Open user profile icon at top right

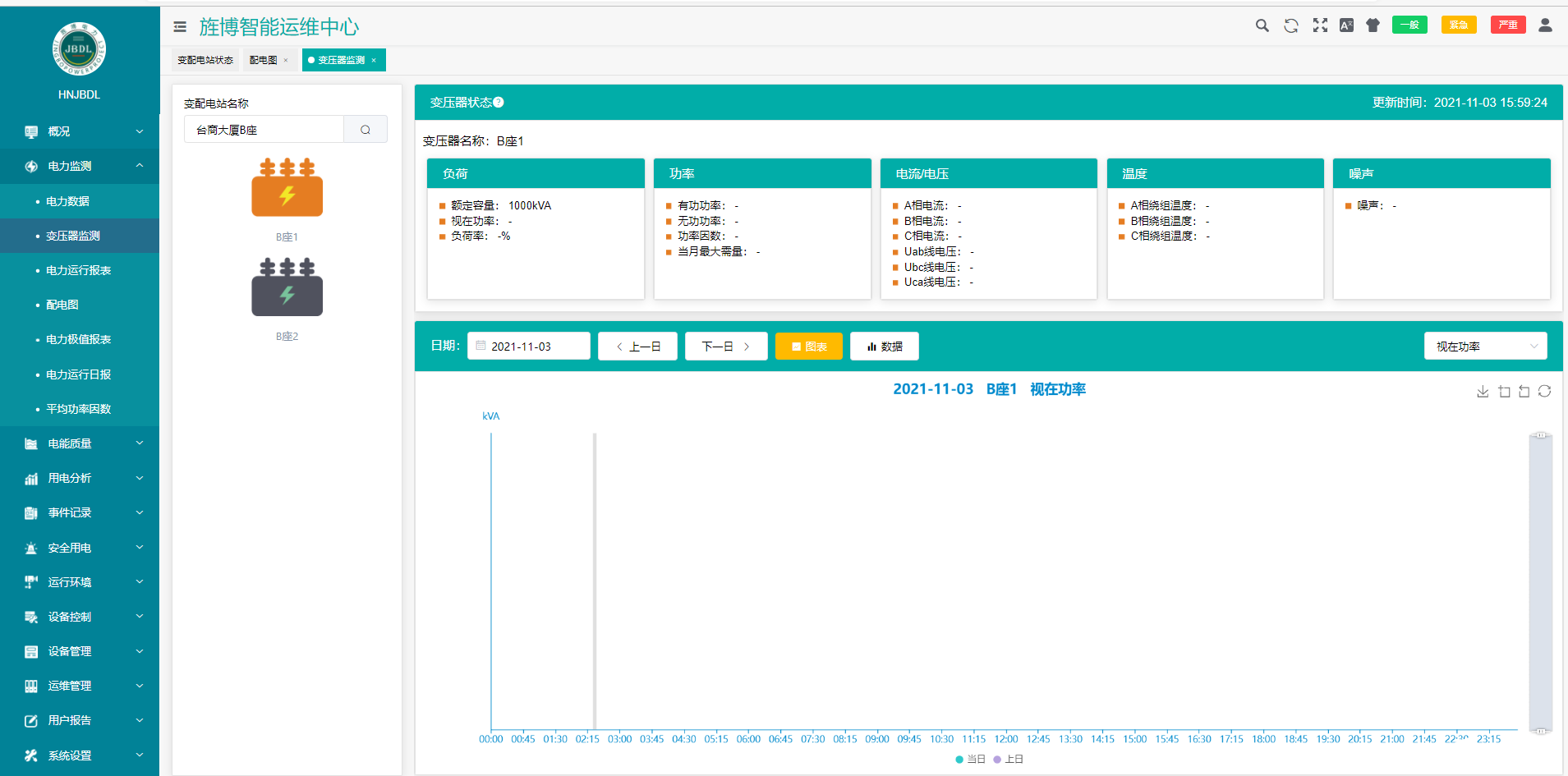tap(1545, 25)
